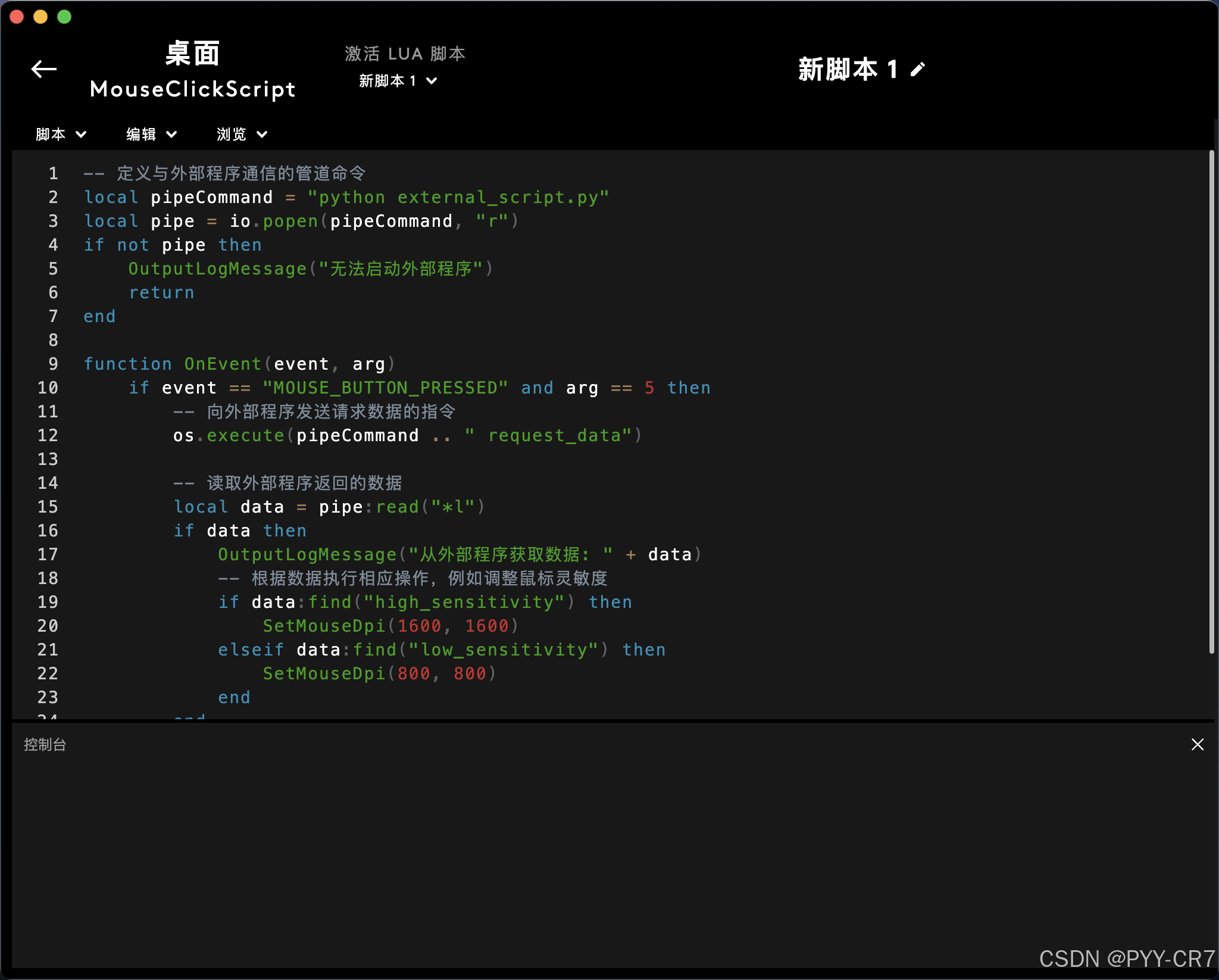Screen dimensions: 1219x980
Task: Expand the active LUA script dropdown 新脚本 1
Action: click(x=398, y=81)
